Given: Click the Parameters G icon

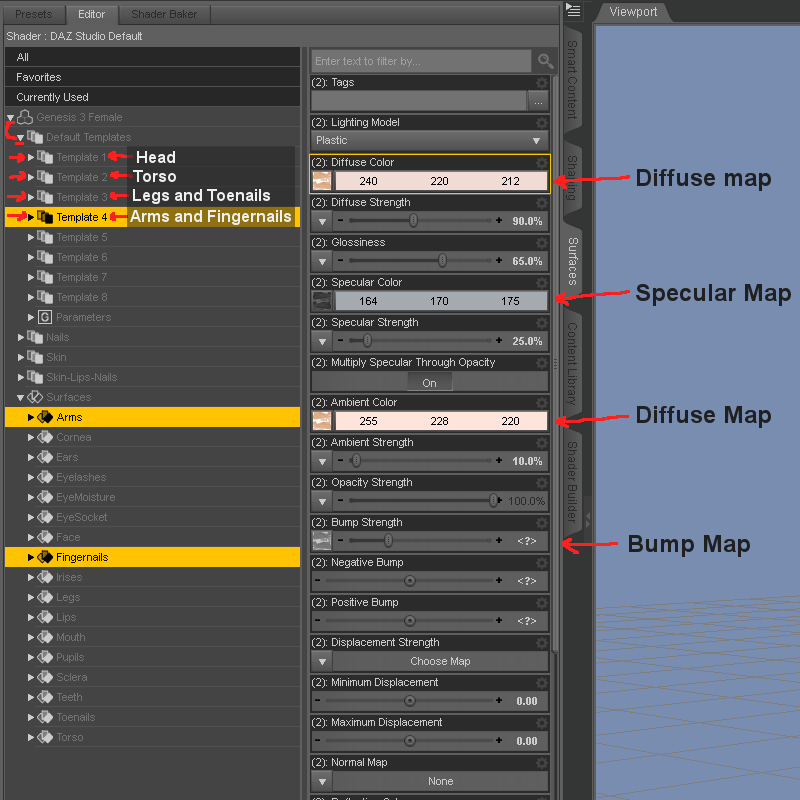Looking at the screenshot, I should [x=45, y=317].
